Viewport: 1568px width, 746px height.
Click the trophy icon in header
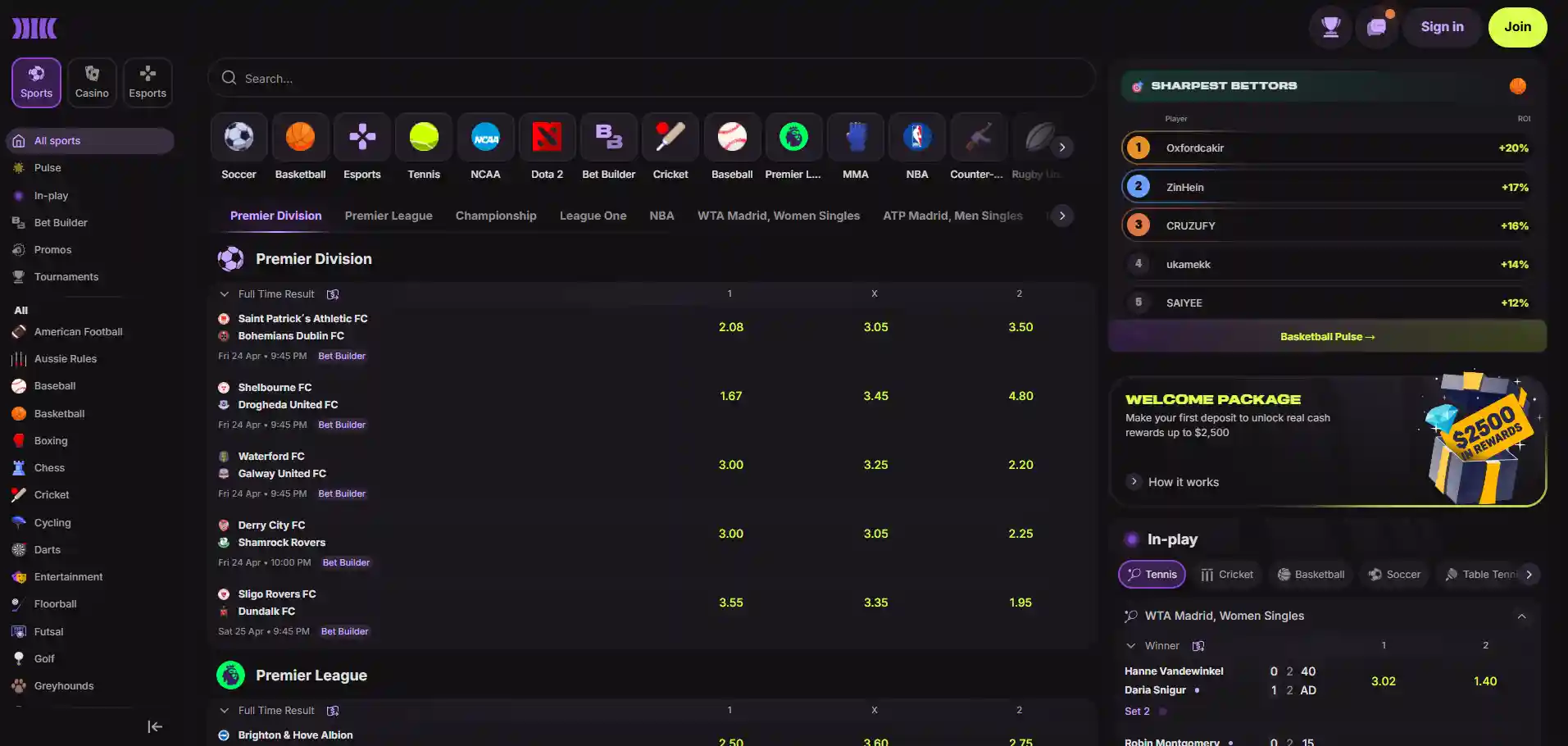tap(1330, 27)
